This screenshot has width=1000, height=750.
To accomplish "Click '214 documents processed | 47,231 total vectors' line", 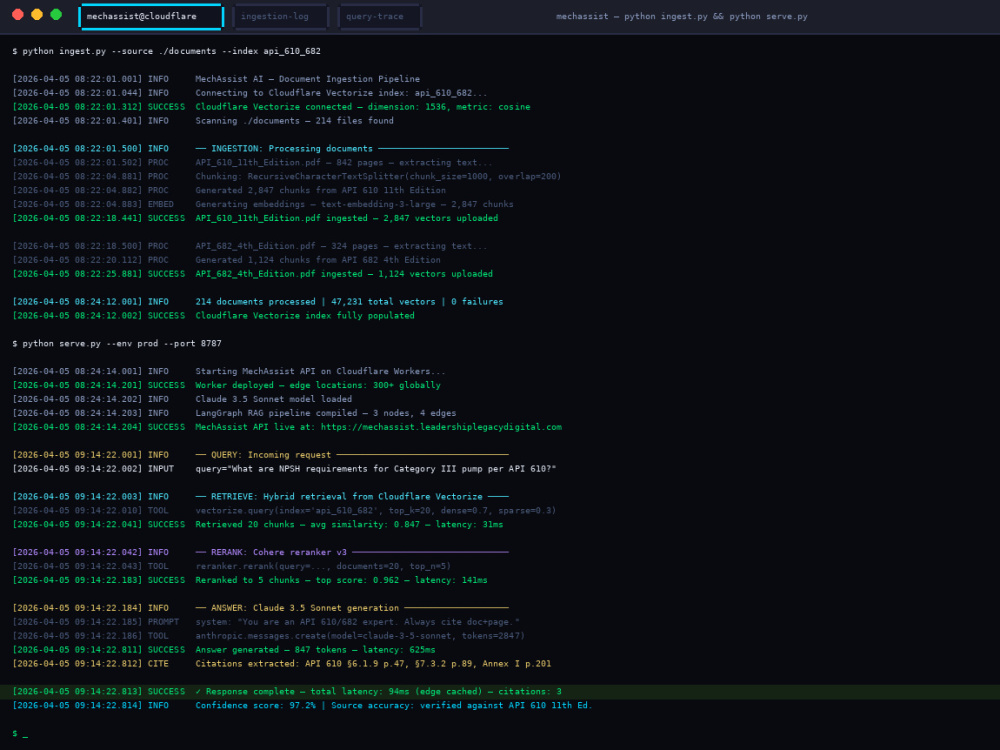I will pyautogui.click(x=258, y=302).
